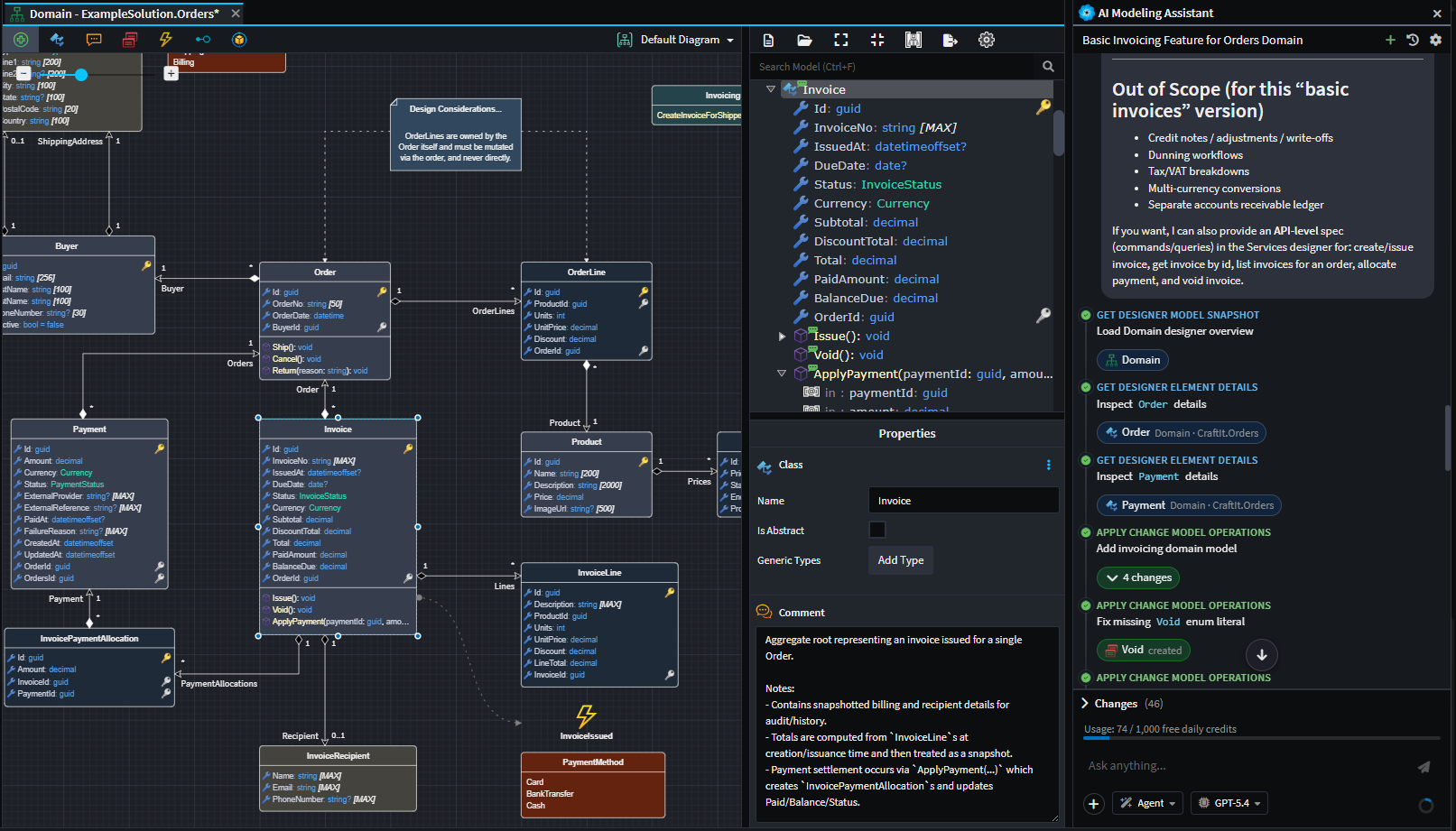Click scroll-to-bottom arrow in AI chat

pos(1262,654)
